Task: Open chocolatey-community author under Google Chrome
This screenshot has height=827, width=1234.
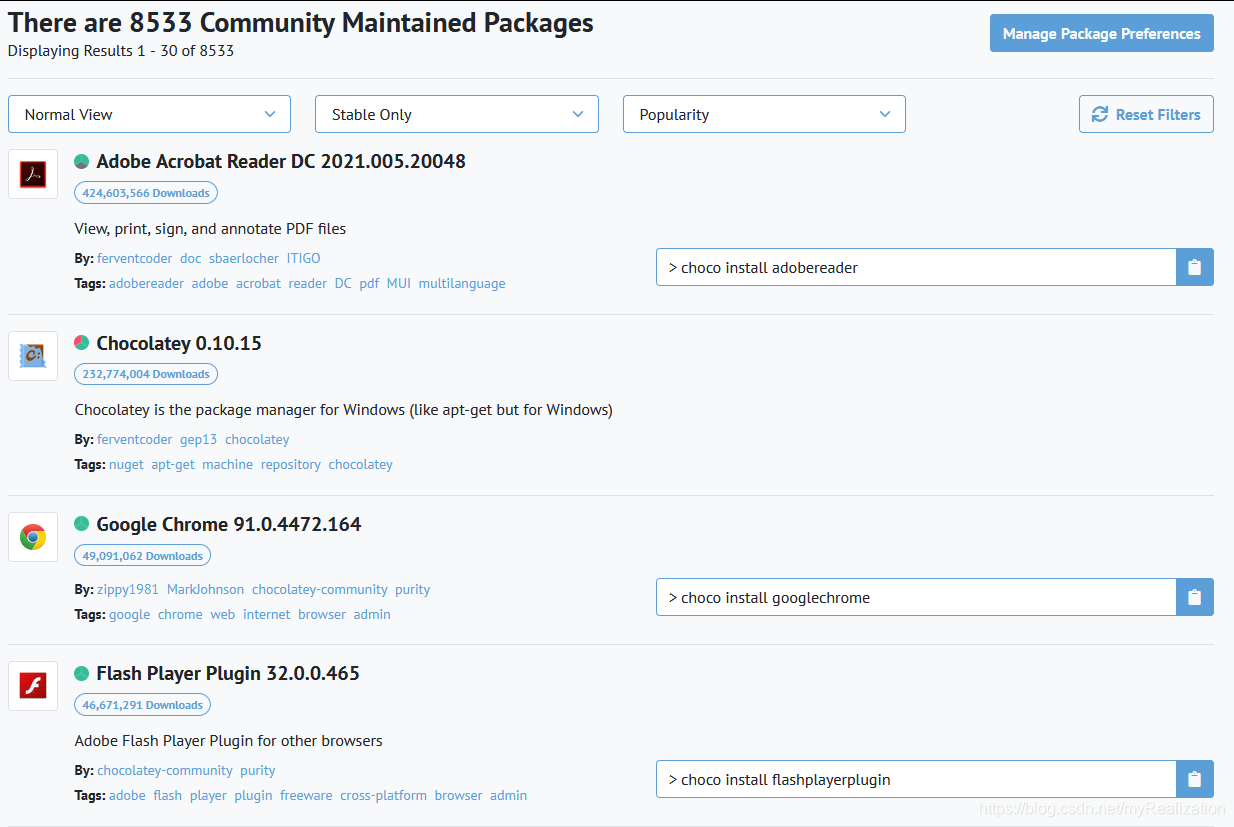Action: pos(320,589)
